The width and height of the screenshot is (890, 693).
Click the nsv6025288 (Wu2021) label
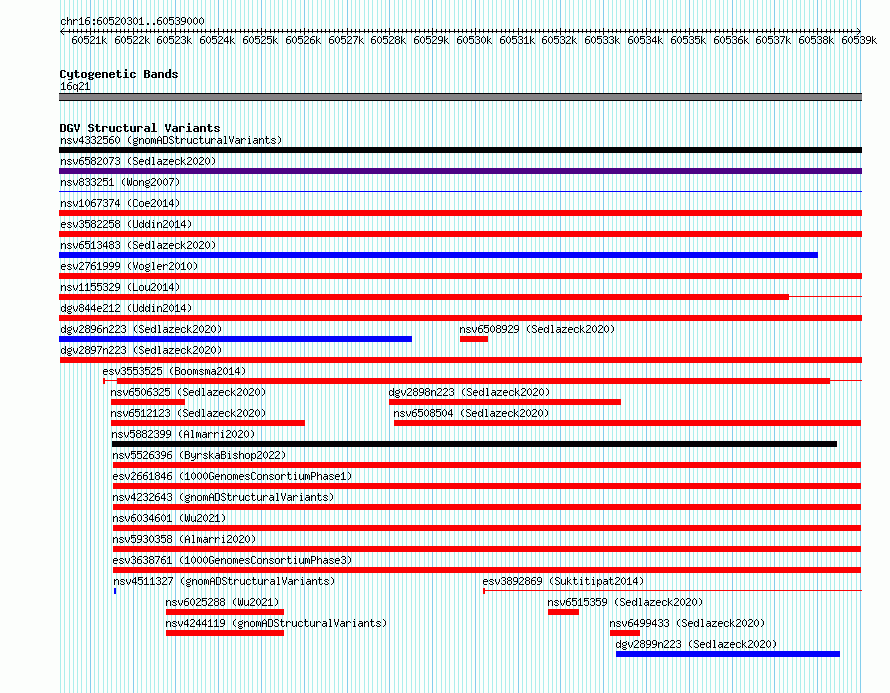click(222, 602)
